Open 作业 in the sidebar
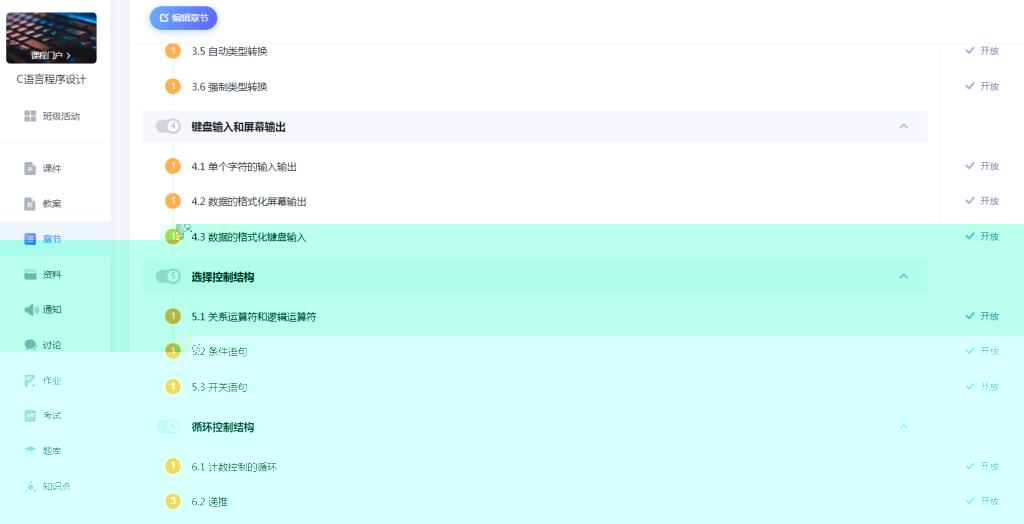Screen dimensions: 1024x524 [52, 380]
